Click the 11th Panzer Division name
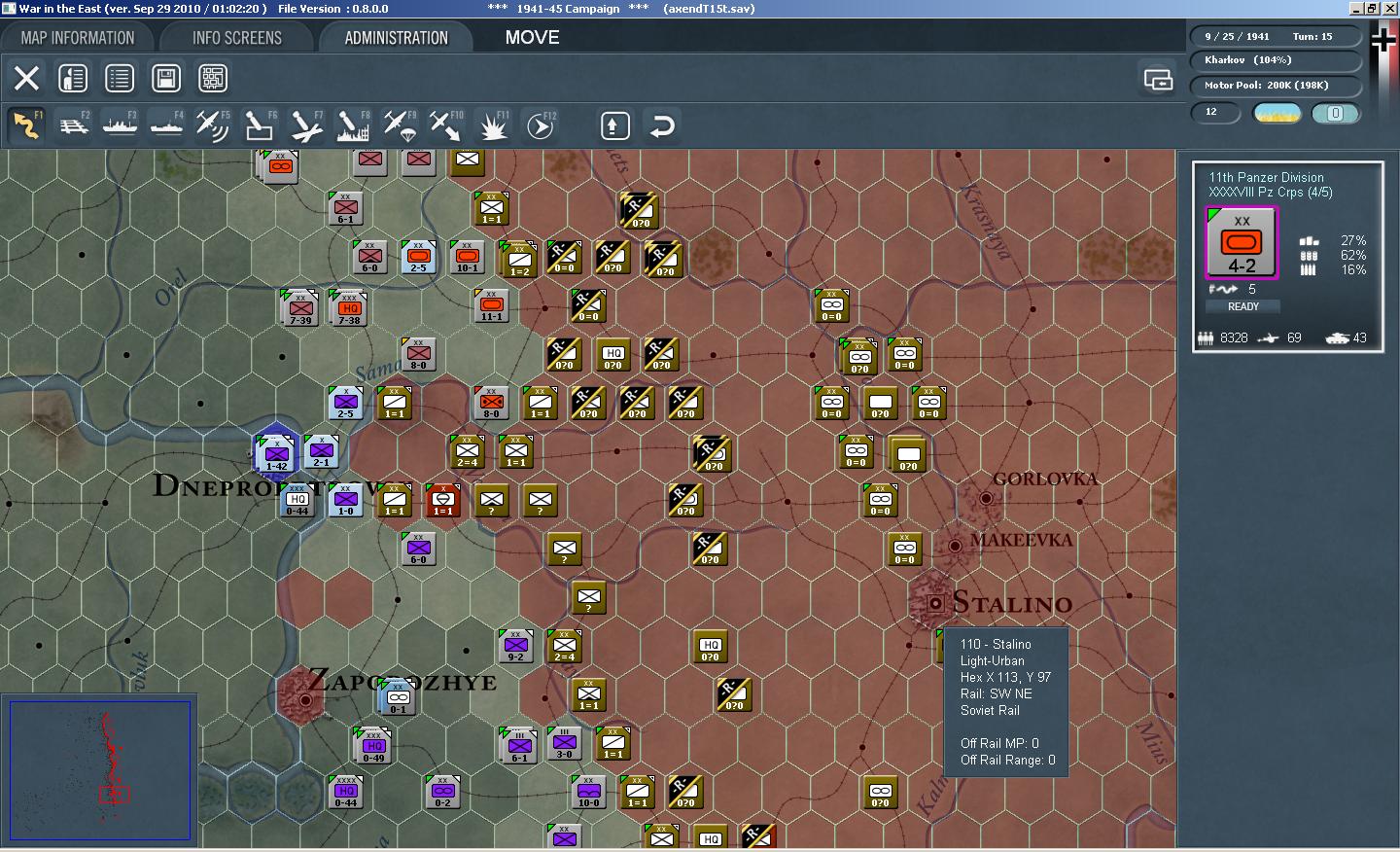The image size is (1400, 852). [x=1266, y=177]
